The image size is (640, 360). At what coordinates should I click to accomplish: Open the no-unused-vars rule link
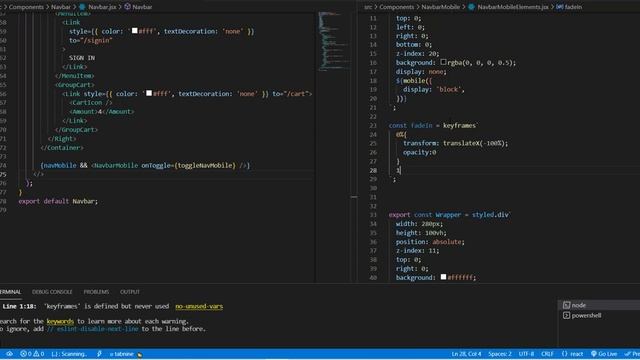199,306
